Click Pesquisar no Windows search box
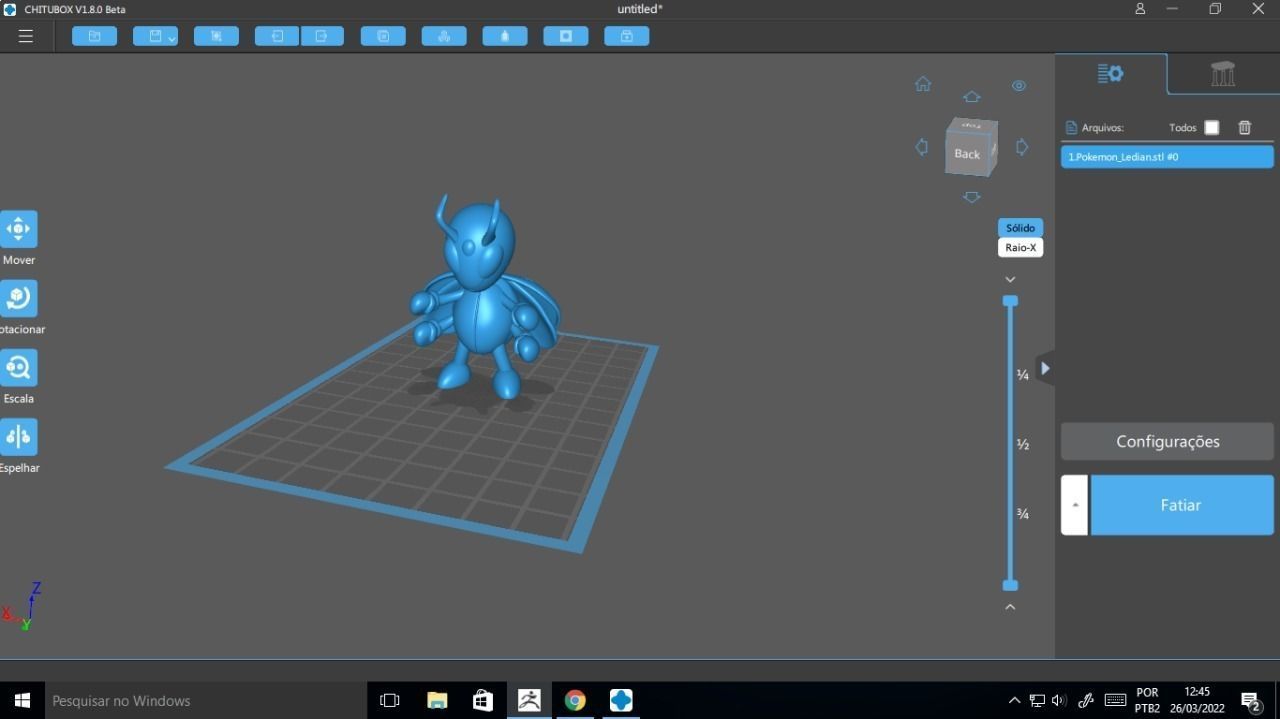1280x719 pixels. click(x=205, y=700)
